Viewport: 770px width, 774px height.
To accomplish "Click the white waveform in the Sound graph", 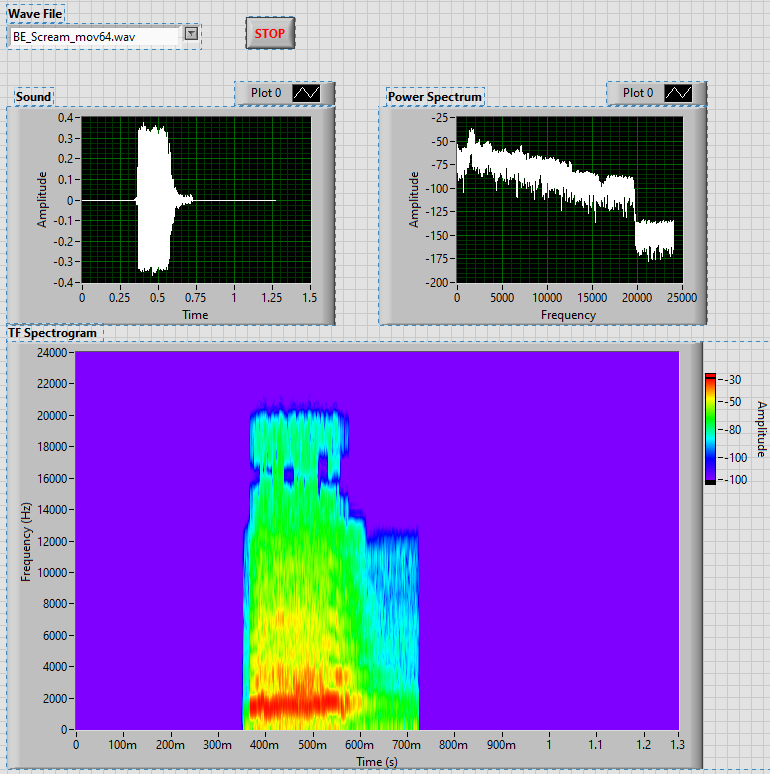I will (x=155, y=200).
